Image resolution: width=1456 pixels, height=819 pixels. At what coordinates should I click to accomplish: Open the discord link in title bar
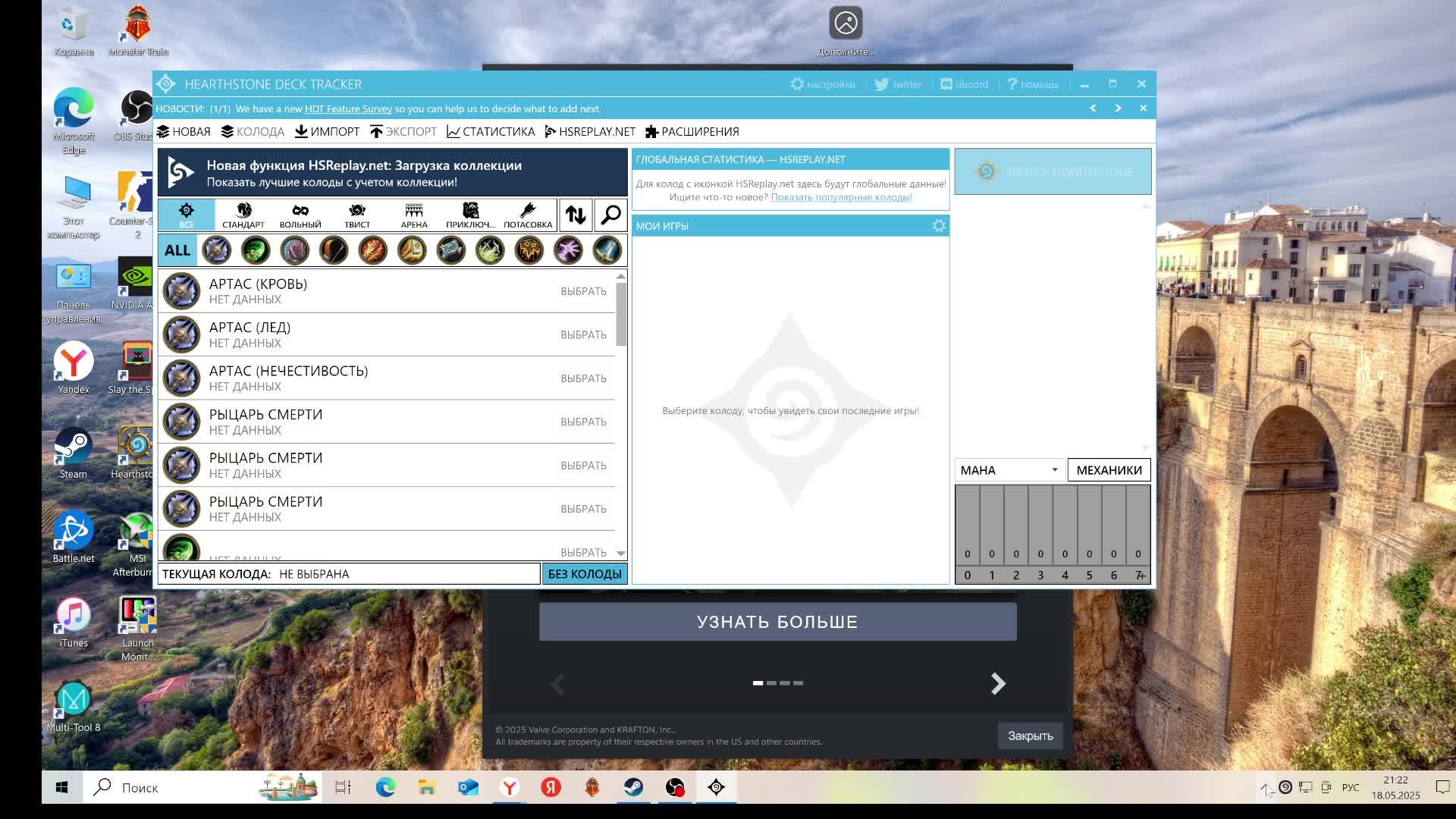pyautogui.click(x=964, y=84)
